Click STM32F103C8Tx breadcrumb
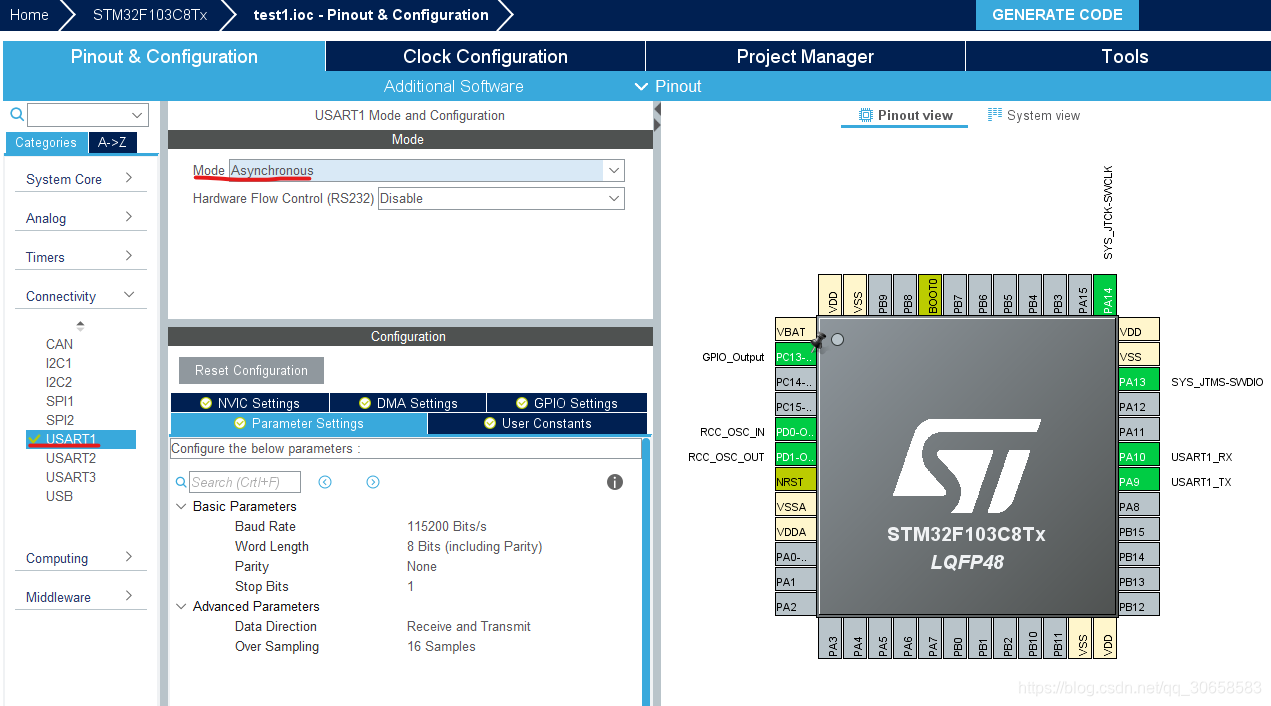Screen dimensions: 1271x706 150,15
